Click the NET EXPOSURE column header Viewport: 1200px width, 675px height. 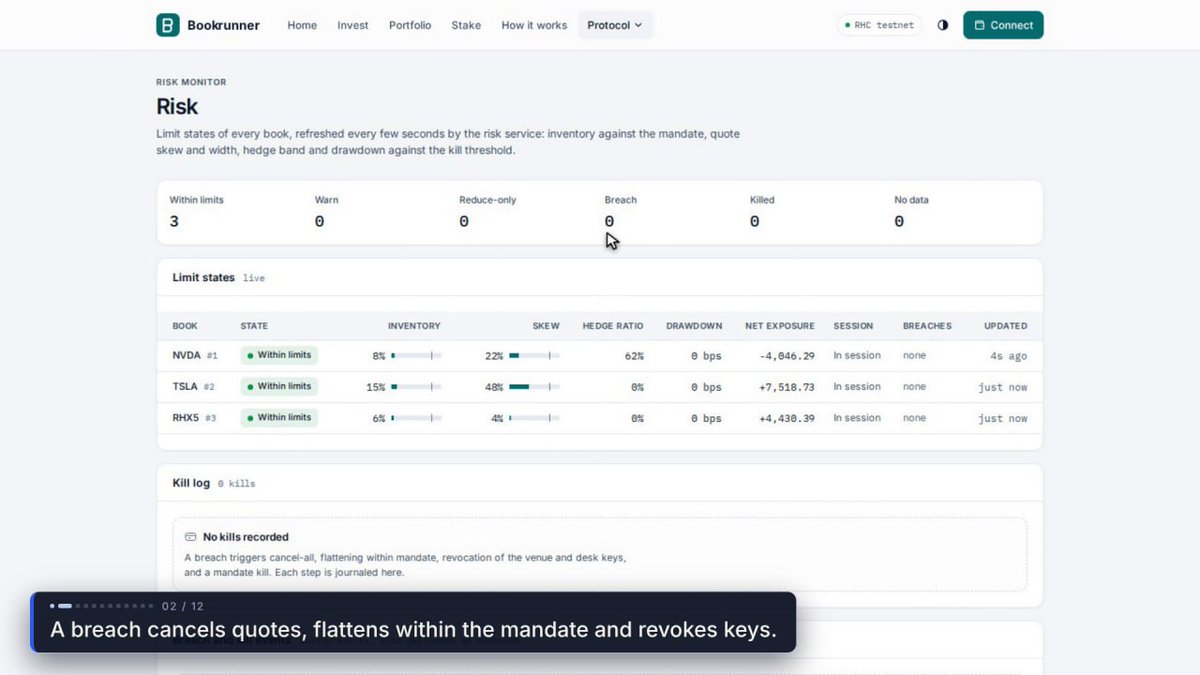pos(780,326)
